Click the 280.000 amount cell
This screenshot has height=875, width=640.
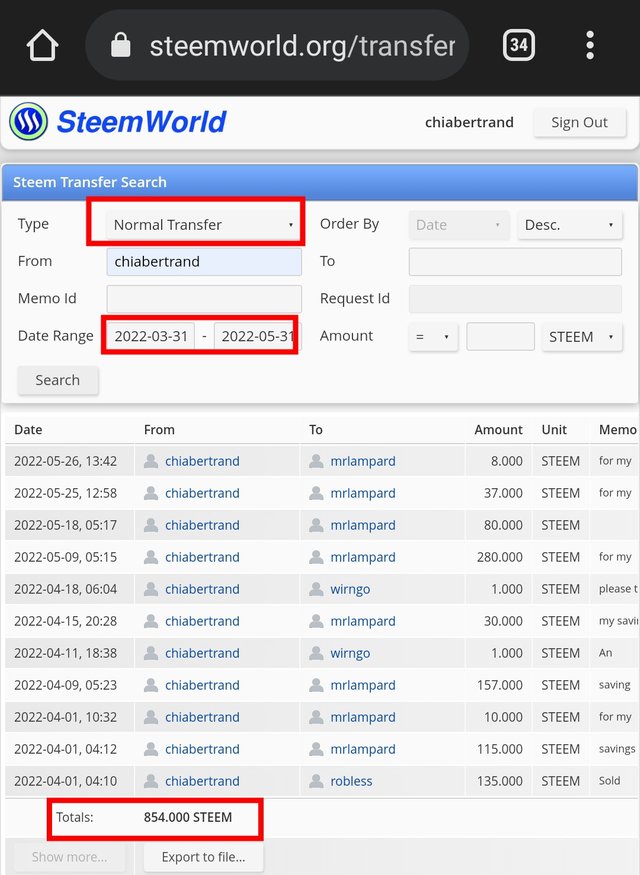tap(499, 557)
